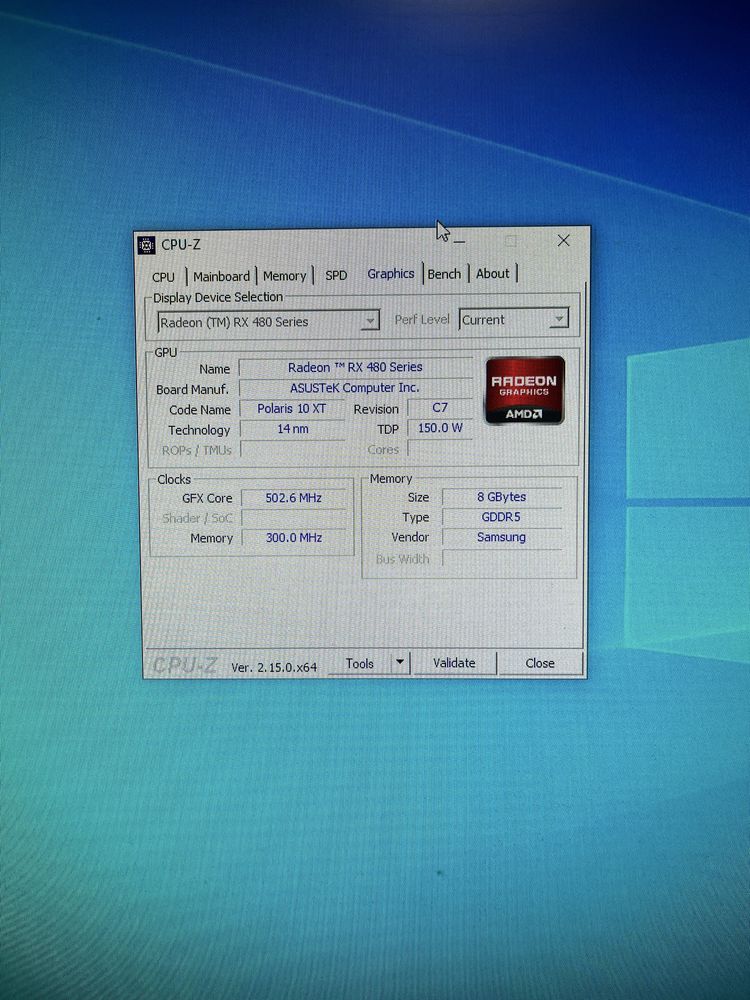Switch to the Bench tab
The image size is (750, 1000).
coord(444,274)
